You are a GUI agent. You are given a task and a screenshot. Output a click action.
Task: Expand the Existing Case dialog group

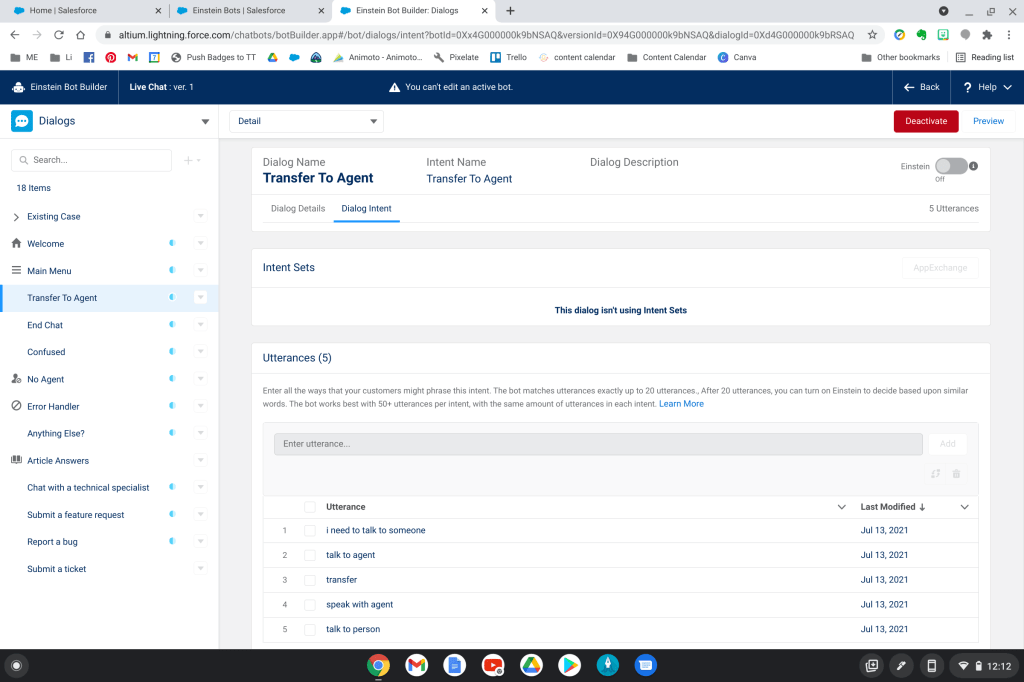(x=16, y=217)
